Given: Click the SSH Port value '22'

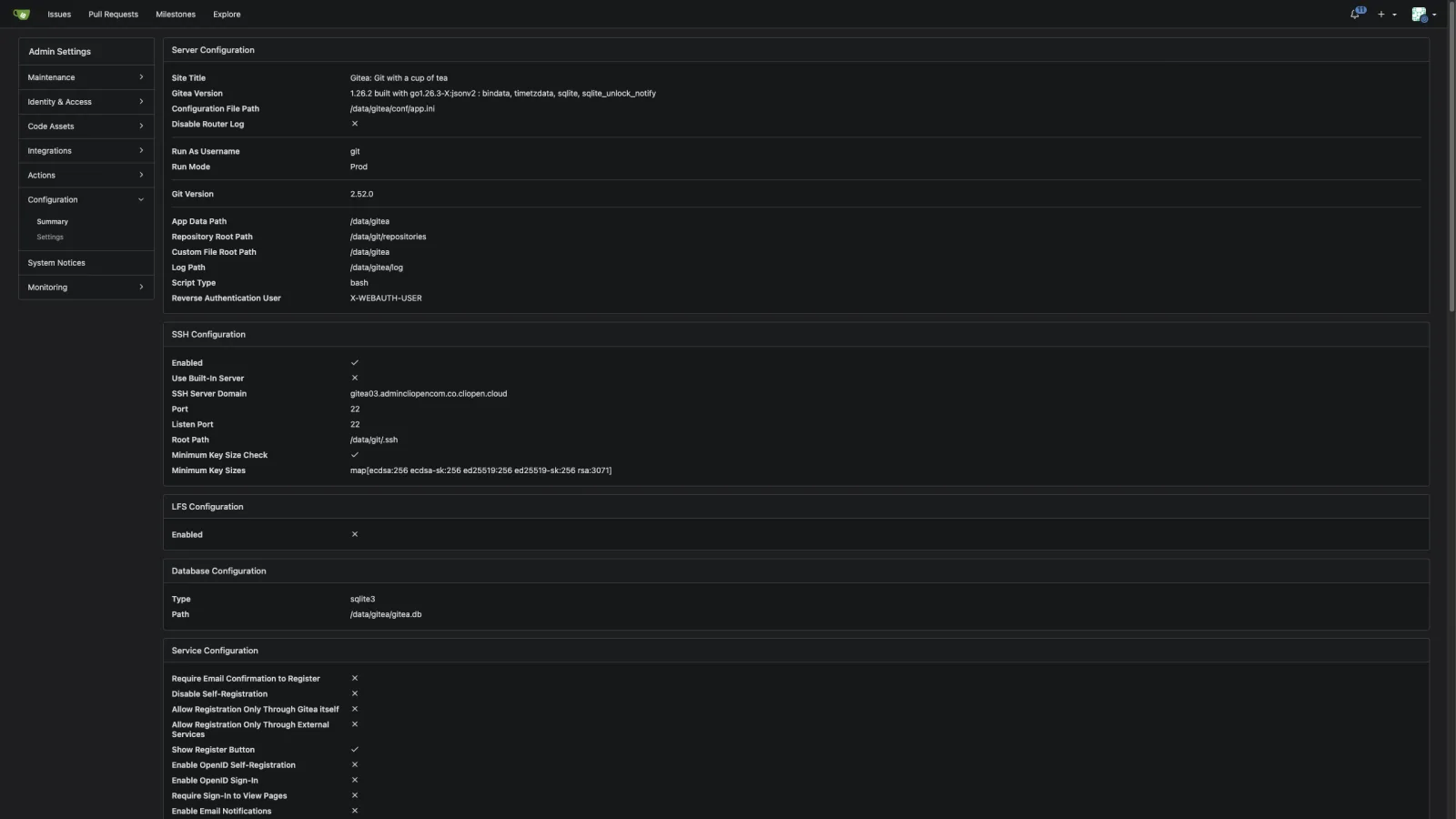Looking at the screenshot, I should pos(355,409).
